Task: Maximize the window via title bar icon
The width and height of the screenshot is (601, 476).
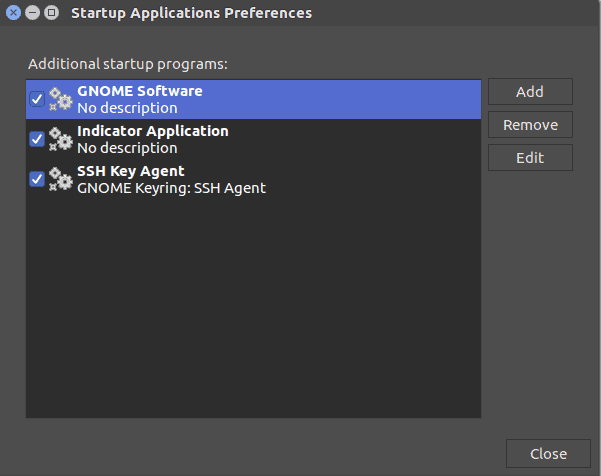Action: click(51, 13)
